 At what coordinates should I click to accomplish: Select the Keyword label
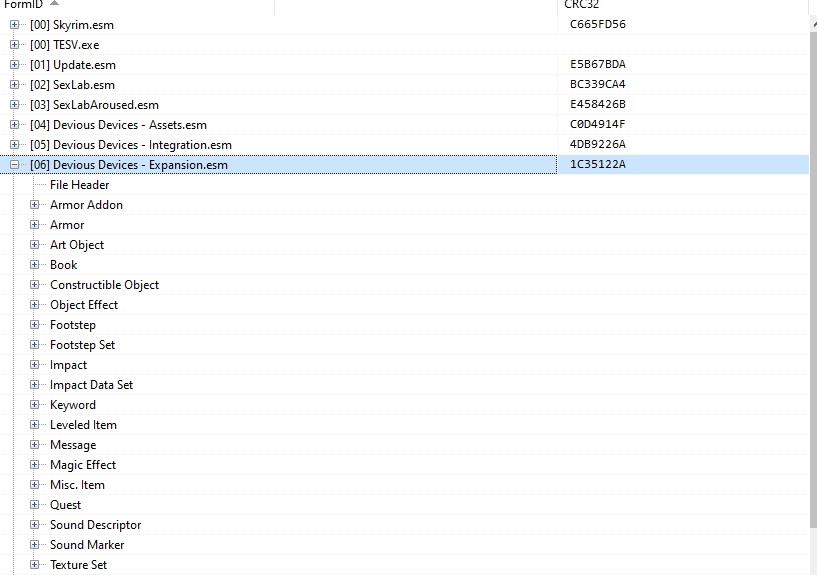point(73,405)
